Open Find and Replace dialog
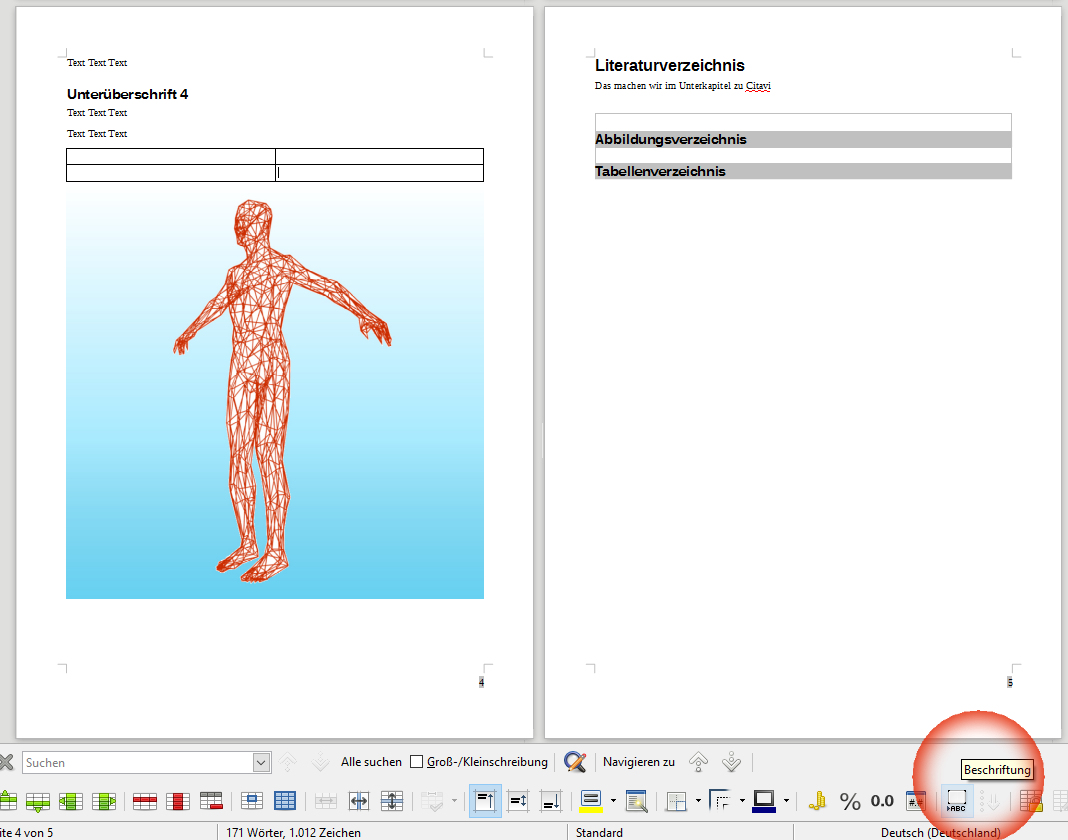This screenshot has height=840, width=1068. click(x=575, y=762)
